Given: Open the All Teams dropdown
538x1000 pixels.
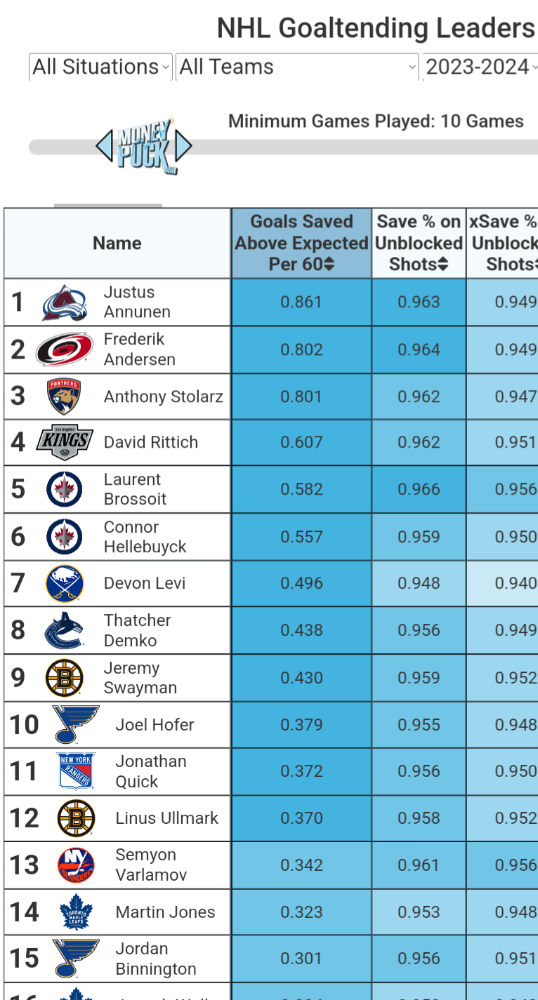Looking at the screenshot, I should 297,67.
